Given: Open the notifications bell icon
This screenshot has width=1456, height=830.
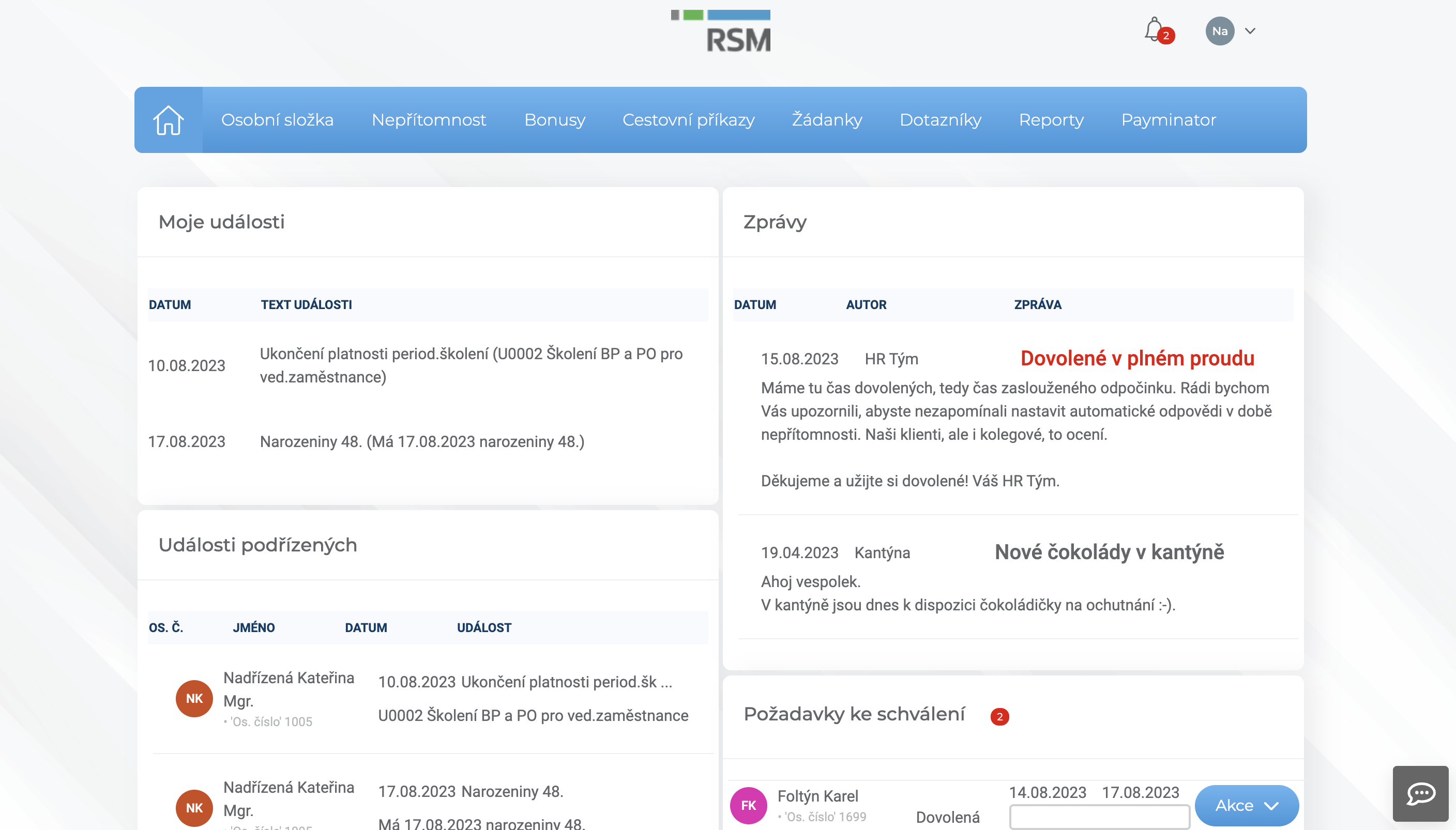Looking at the screenshot, I should [x=1154, y=29].
